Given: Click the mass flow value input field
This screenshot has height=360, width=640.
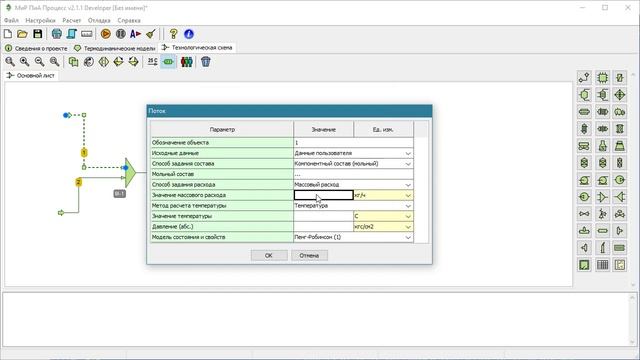Looking at the screenshot, I should pos(323,195).
